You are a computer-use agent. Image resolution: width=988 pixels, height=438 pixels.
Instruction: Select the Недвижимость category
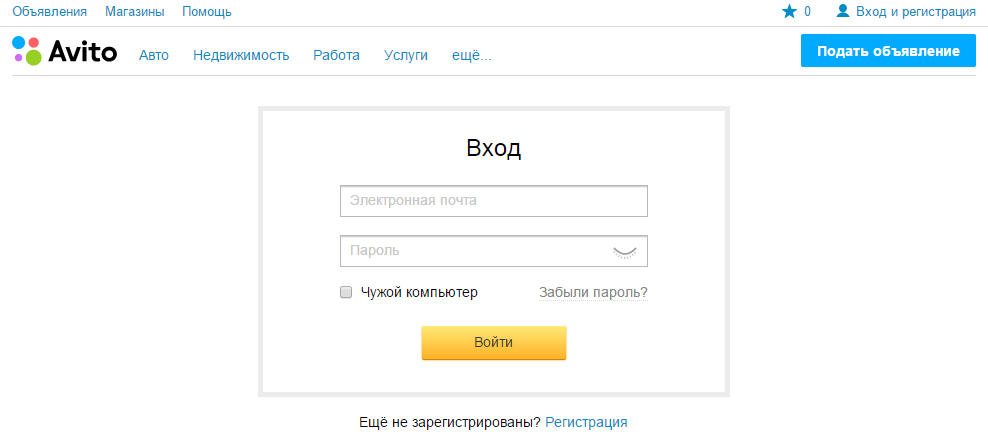coord(241,55)
